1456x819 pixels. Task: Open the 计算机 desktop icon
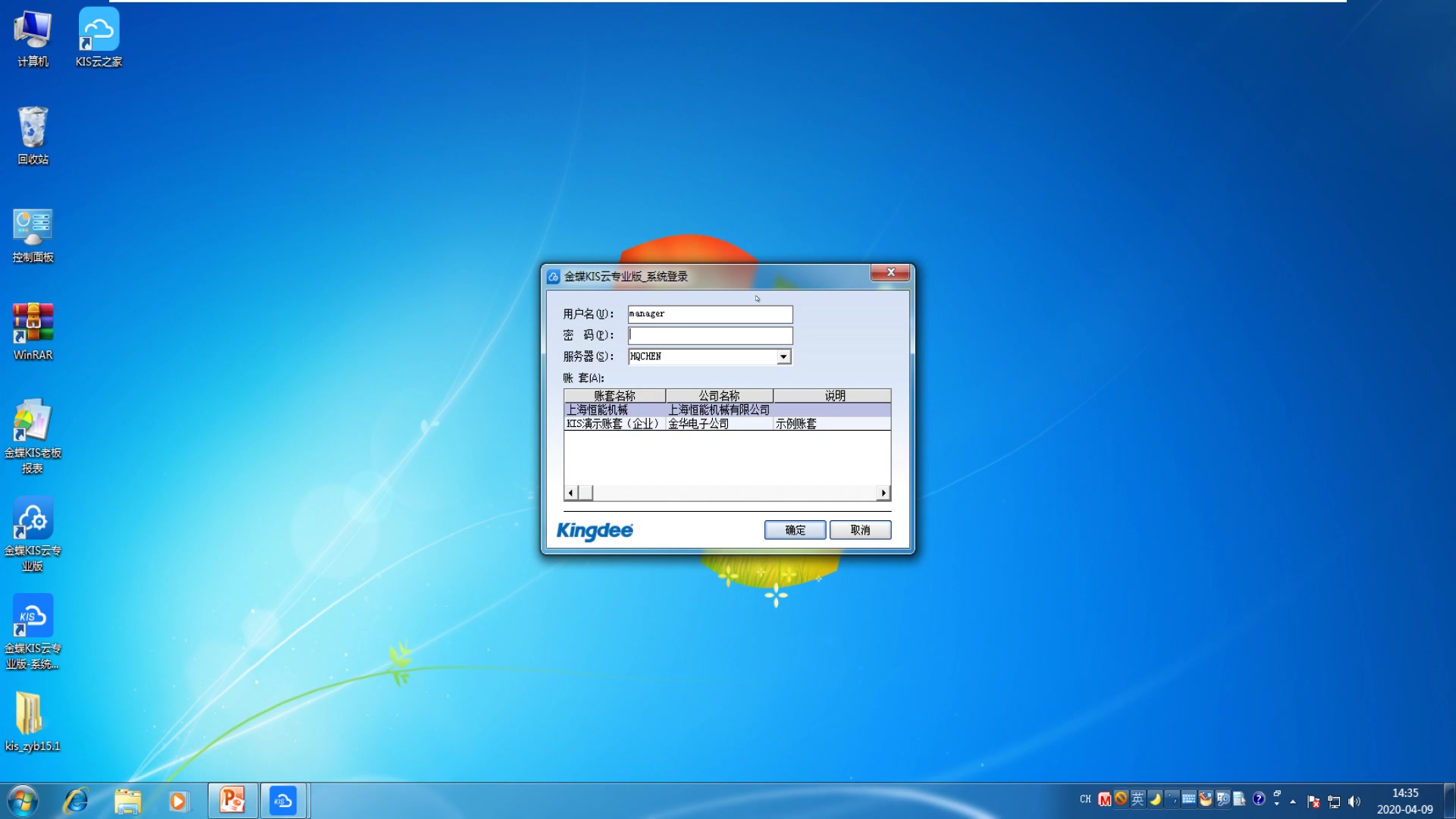[33, 39]
